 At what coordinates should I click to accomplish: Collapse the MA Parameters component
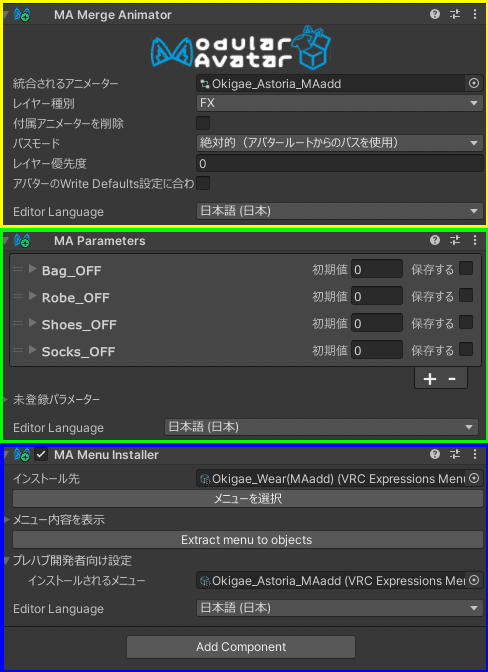pyautogui.click(x=6, y=240)
